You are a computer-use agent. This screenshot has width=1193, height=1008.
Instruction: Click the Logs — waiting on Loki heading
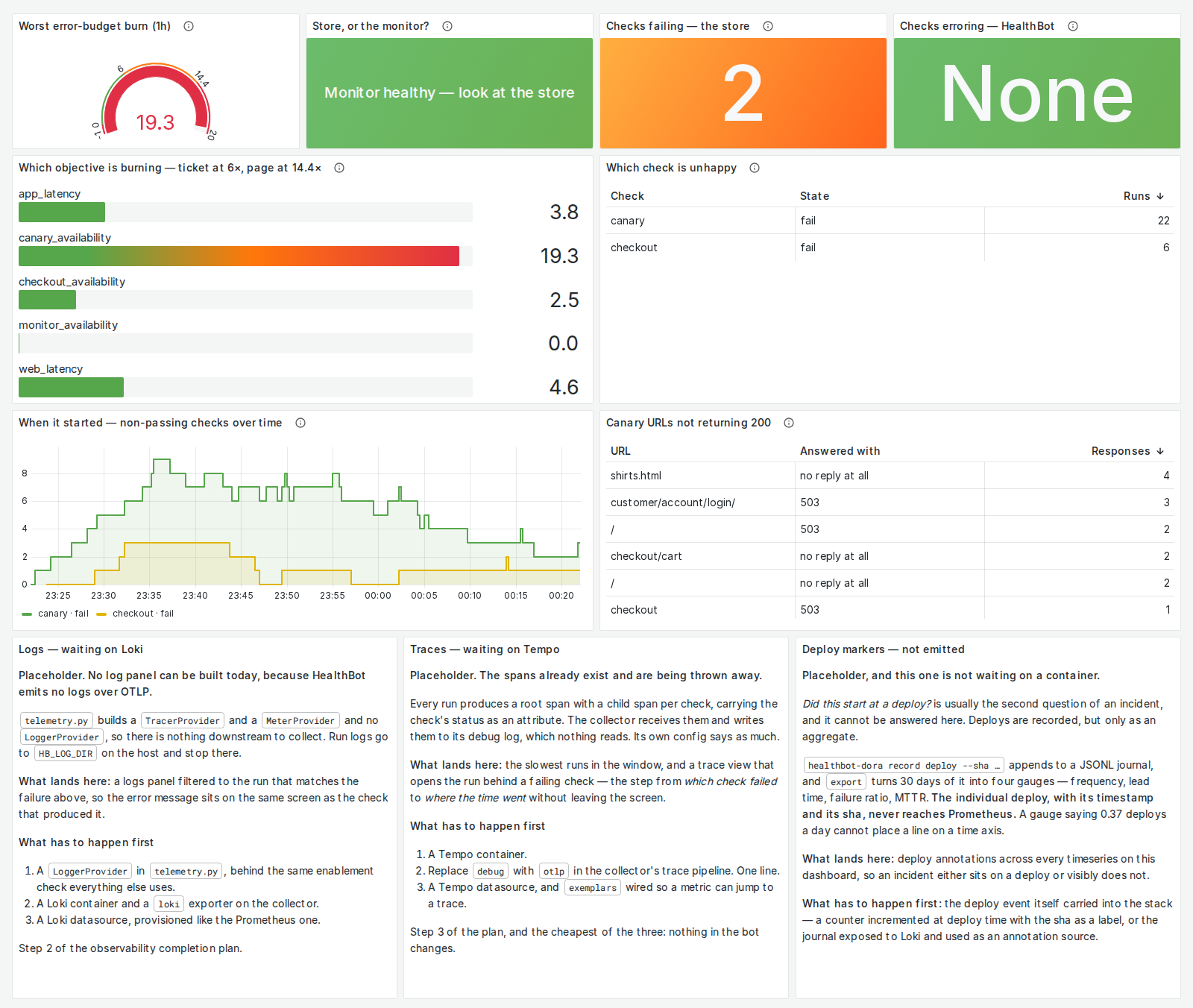click(81, 649)
